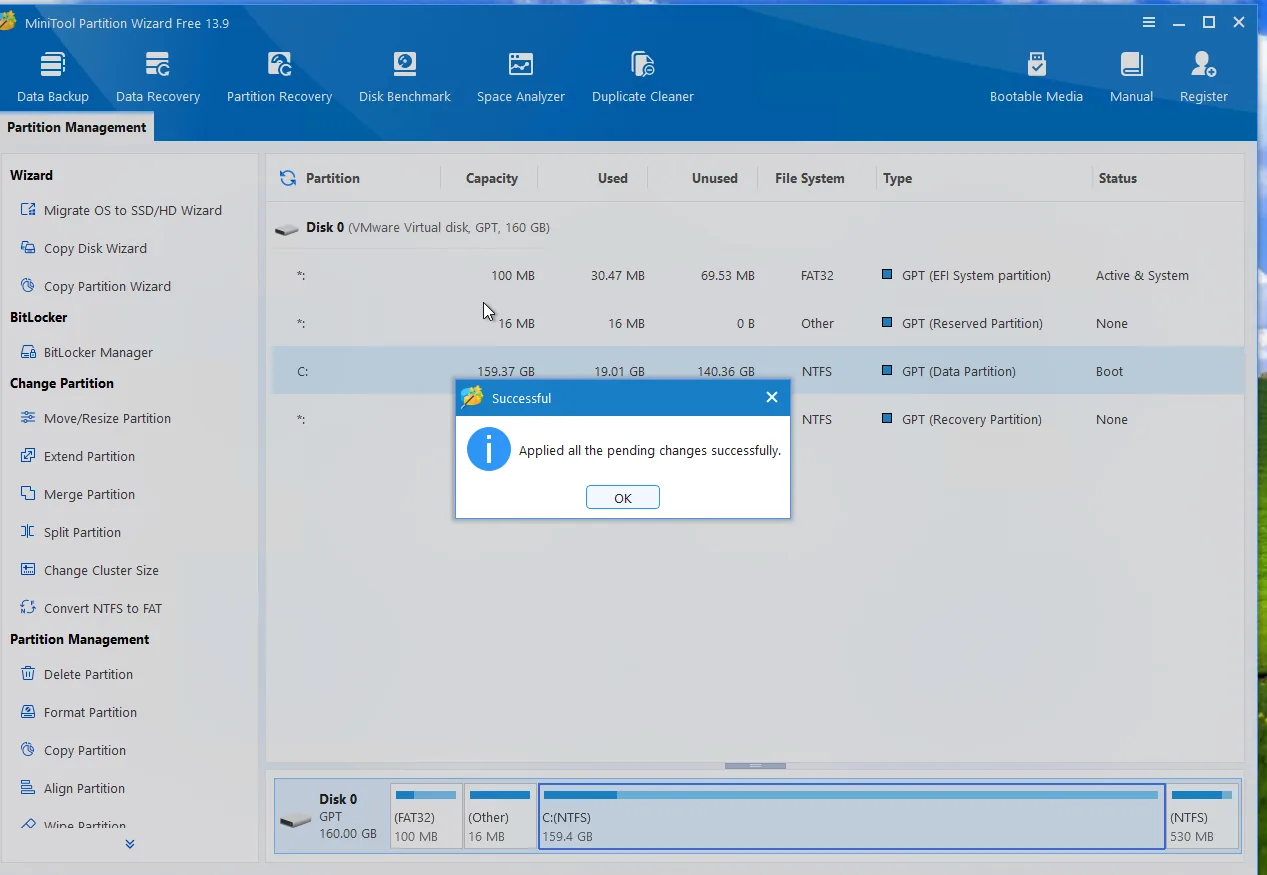Choose Split Partition
1267x875 pixels.
71,532
